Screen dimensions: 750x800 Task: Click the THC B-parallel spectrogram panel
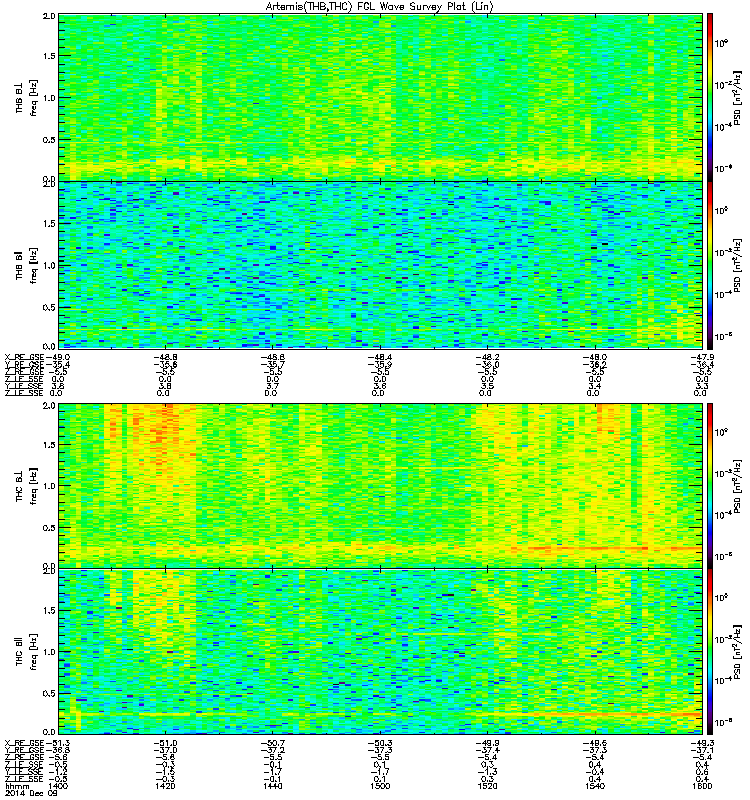point(380,652)
